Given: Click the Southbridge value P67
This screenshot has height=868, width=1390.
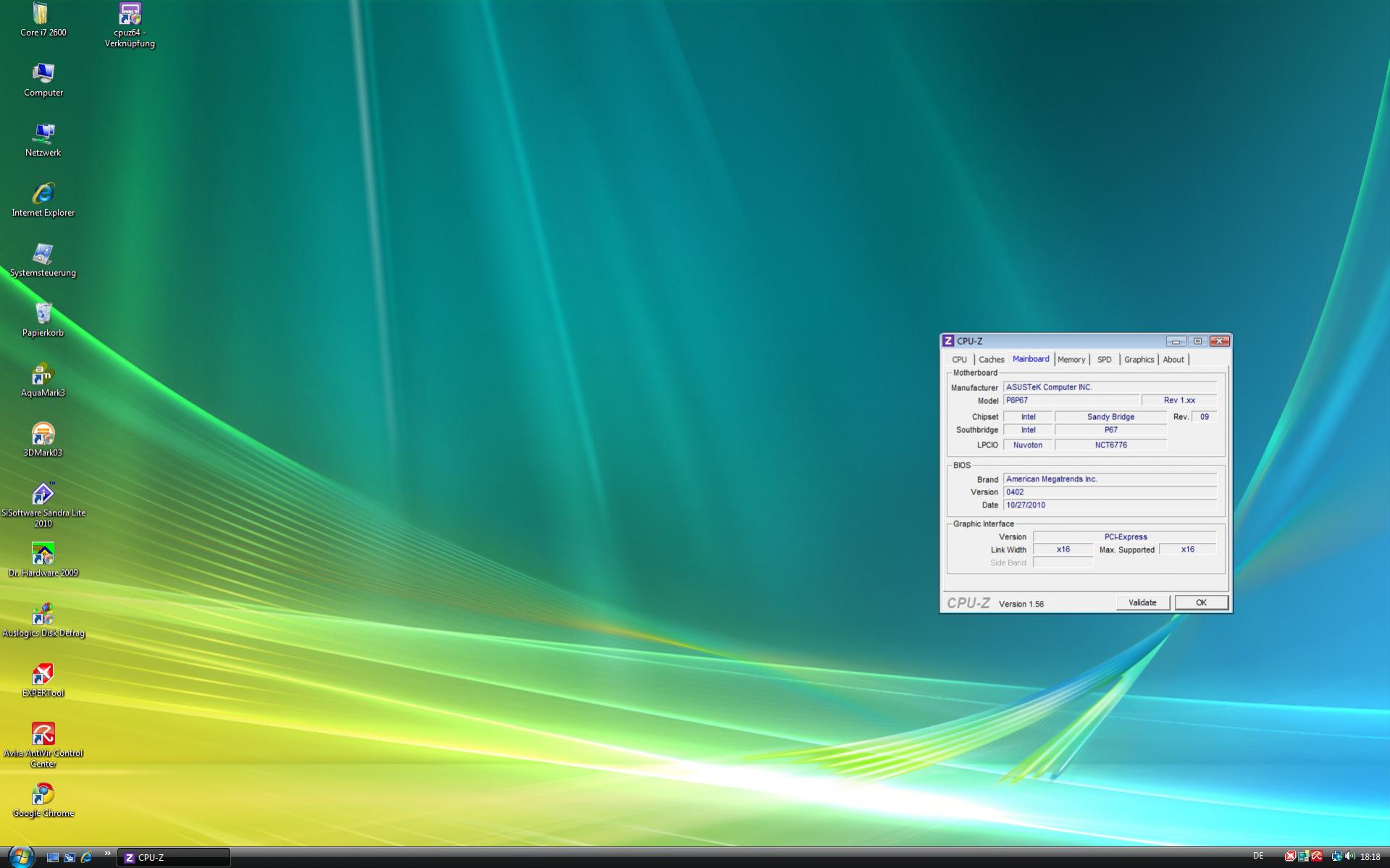Looking at the screenshot, I should click(1110, 430).
